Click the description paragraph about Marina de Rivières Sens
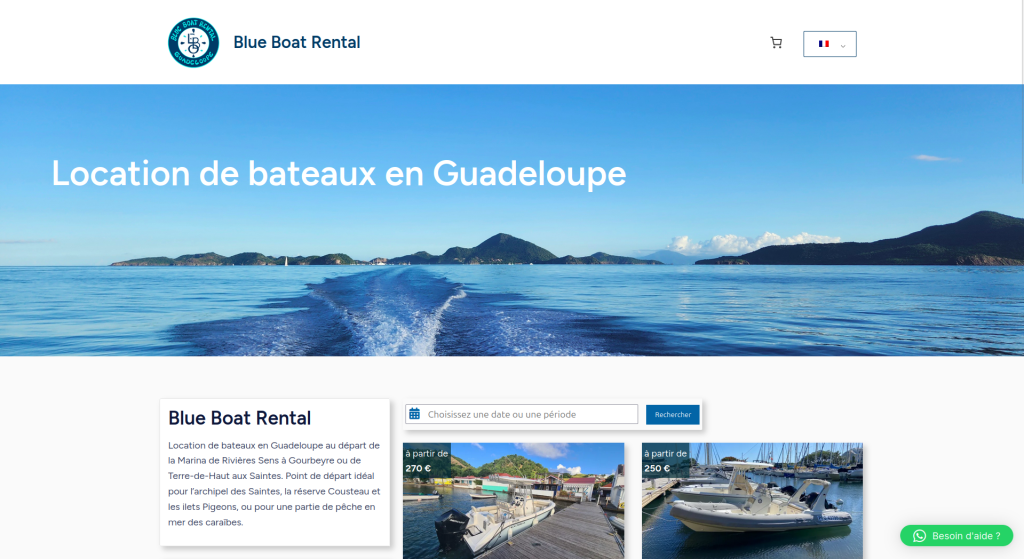Image resolution: width=1024 pixels, height=559 pixels. tap(274, 483)
